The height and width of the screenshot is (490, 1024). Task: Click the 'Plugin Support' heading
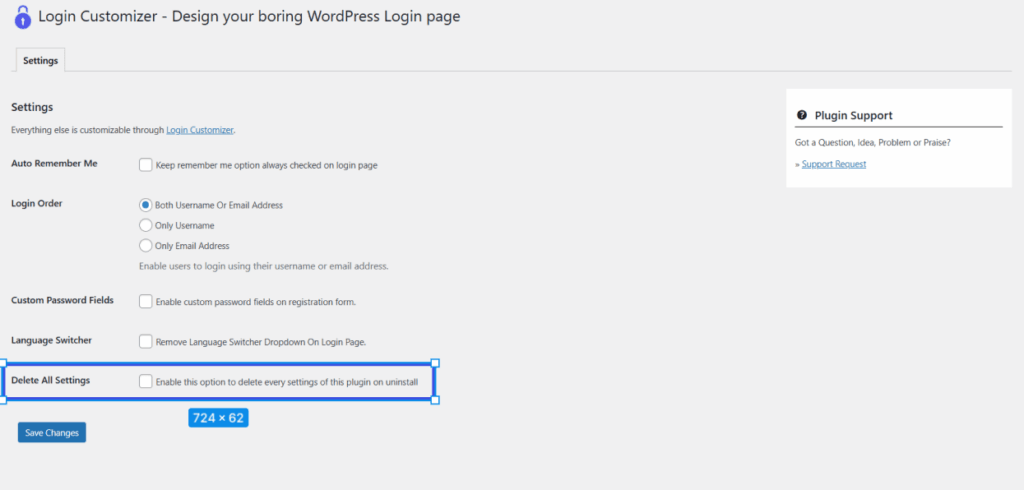(853, 116)
